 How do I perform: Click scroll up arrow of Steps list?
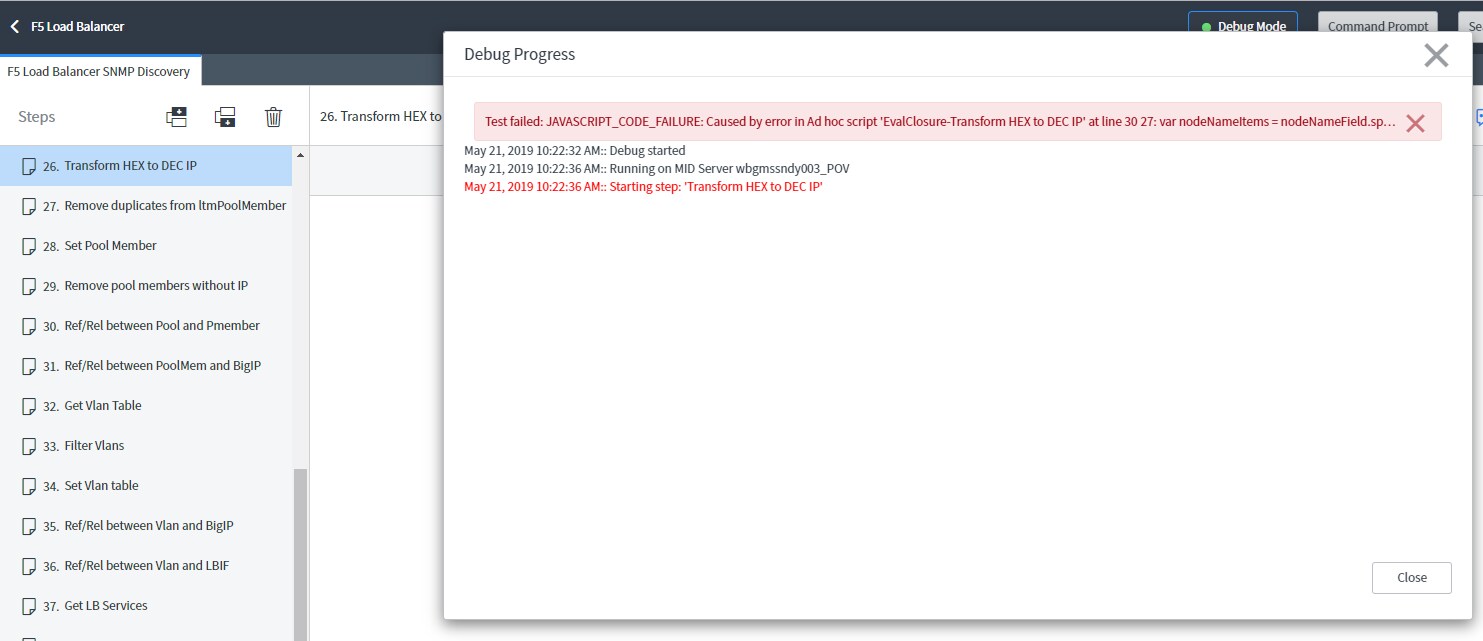click(x=300, y=155)
